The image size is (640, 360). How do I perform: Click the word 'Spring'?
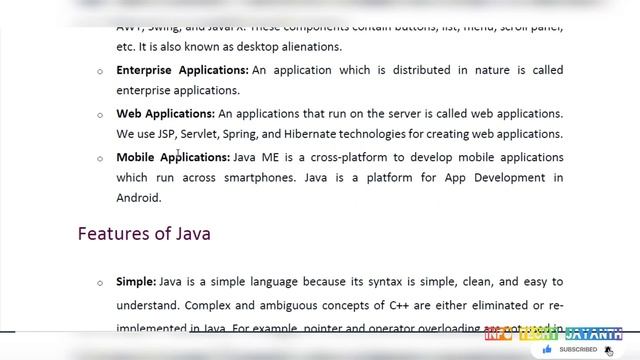coord(239,134)
